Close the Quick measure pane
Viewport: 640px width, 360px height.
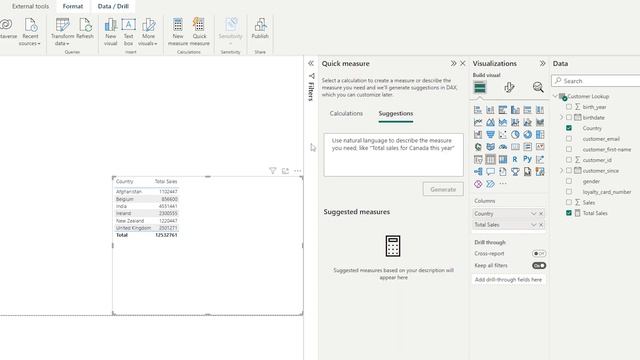click(462, 63)
